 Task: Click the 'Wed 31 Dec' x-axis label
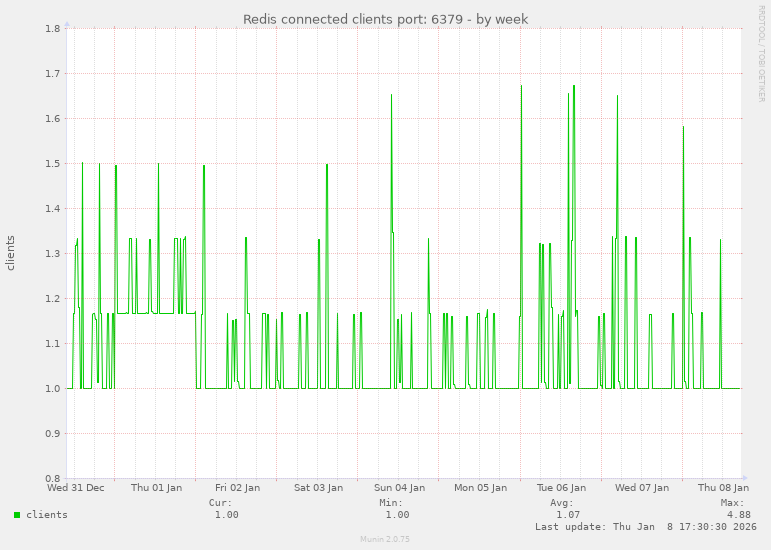pyautogui.click(x=76, y=488)
